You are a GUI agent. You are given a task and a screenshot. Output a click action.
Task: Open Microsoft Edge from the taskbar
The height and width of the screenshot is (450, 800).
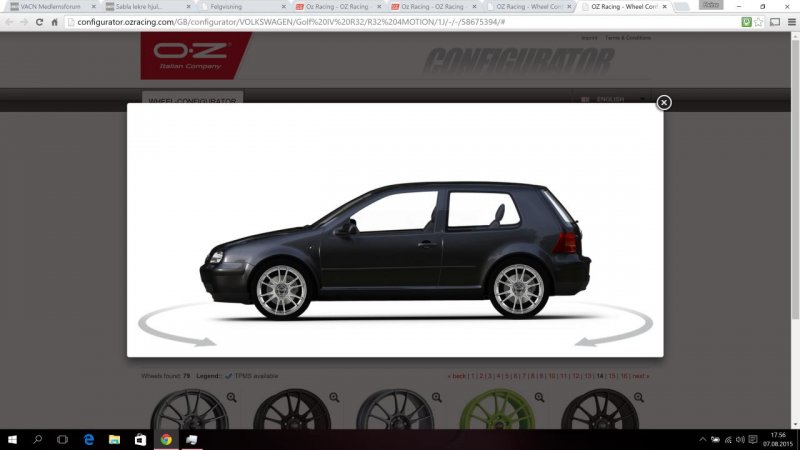89,439
